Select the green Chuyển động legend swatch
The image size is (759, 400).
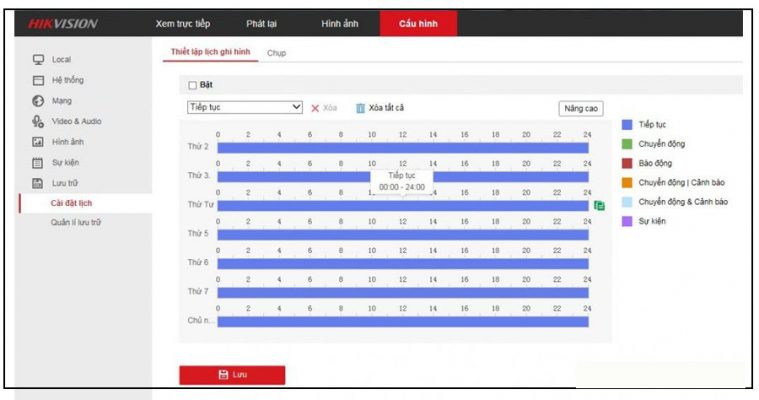click(x=627, y=144)
